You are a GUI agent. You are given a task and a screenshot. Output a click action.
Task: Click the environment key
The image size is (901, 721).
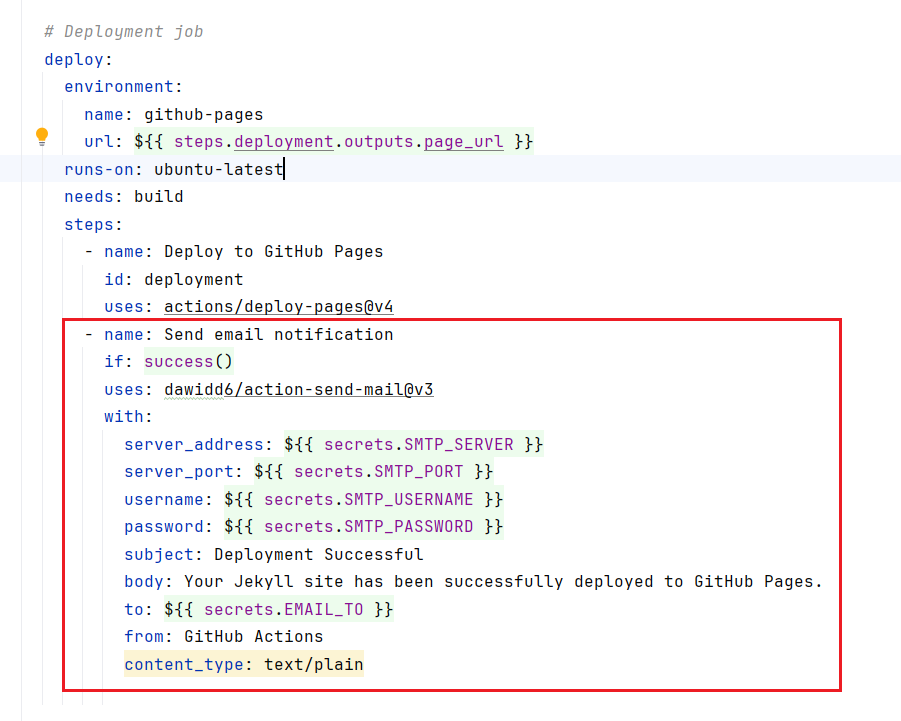click(119, 86)
